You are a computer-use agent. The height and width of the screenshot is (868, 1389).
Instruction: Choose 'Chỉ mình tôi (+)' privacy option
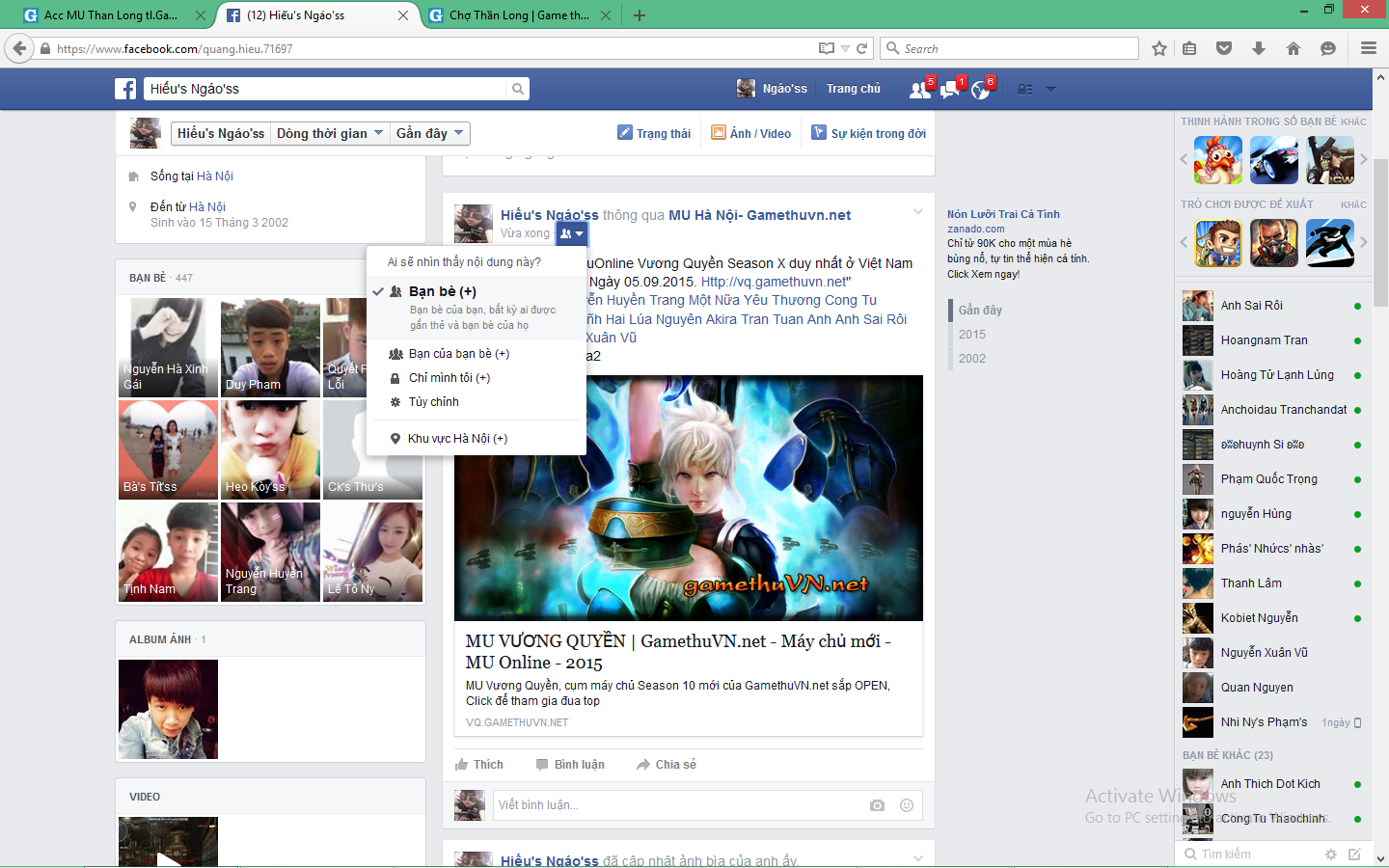pyautogui.click(x=449, y=378)
